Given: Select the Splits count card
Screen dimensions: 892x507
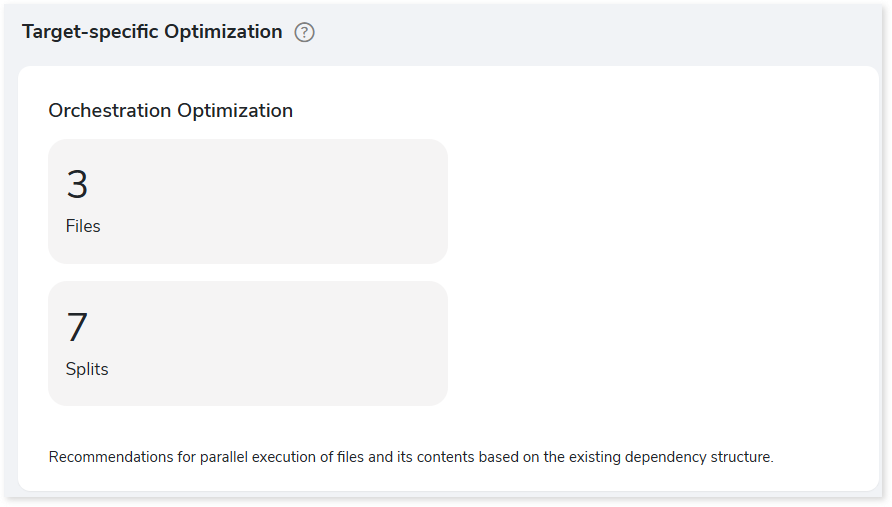Looking at the screenshot, I should click(x=248, y=344).
